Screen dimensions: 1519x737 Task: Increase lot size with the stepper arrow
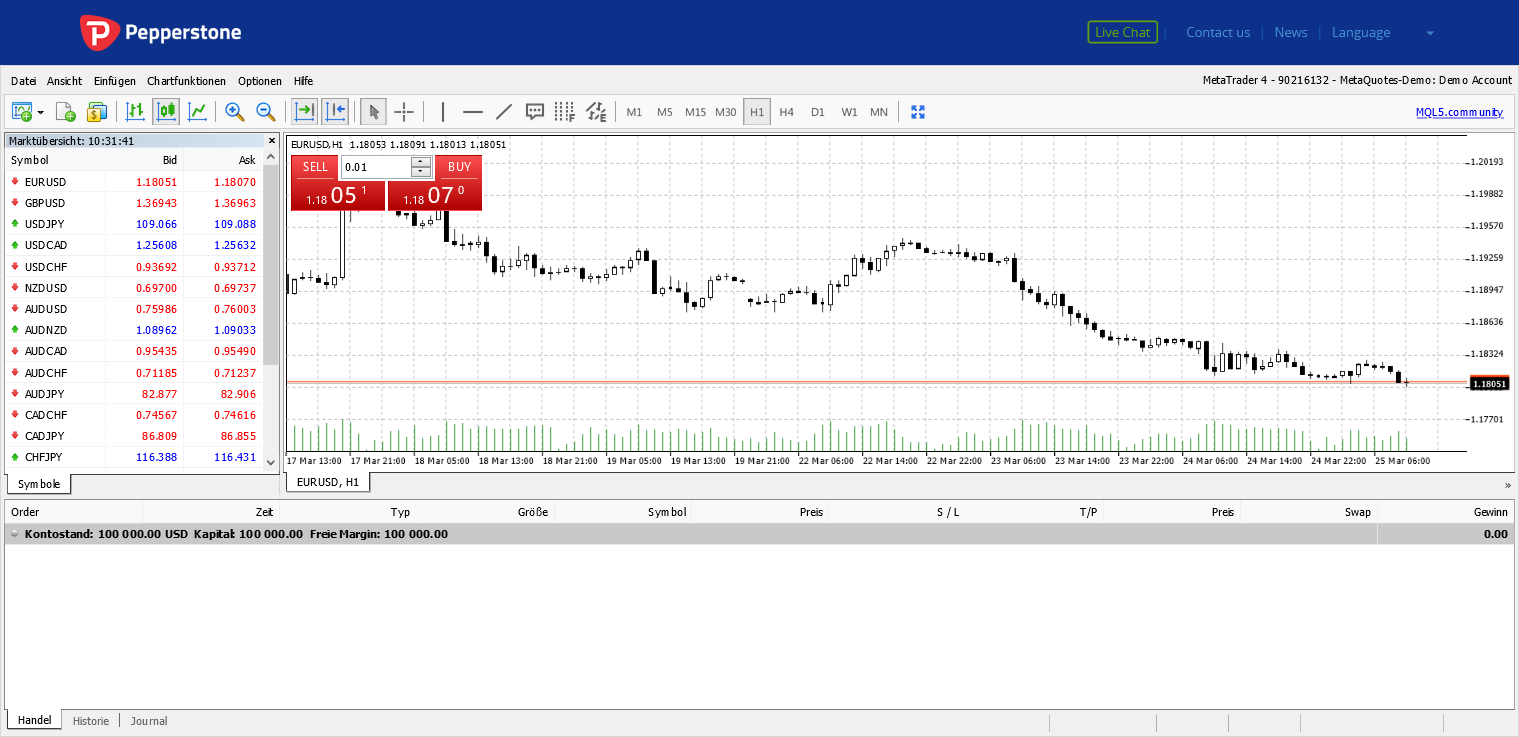coord(420,161)
